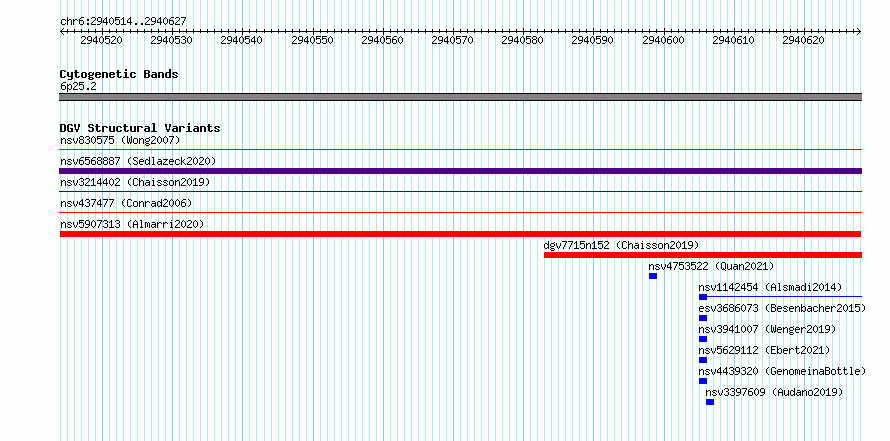Click ruler position 2940540

click(x=242, y=40)
